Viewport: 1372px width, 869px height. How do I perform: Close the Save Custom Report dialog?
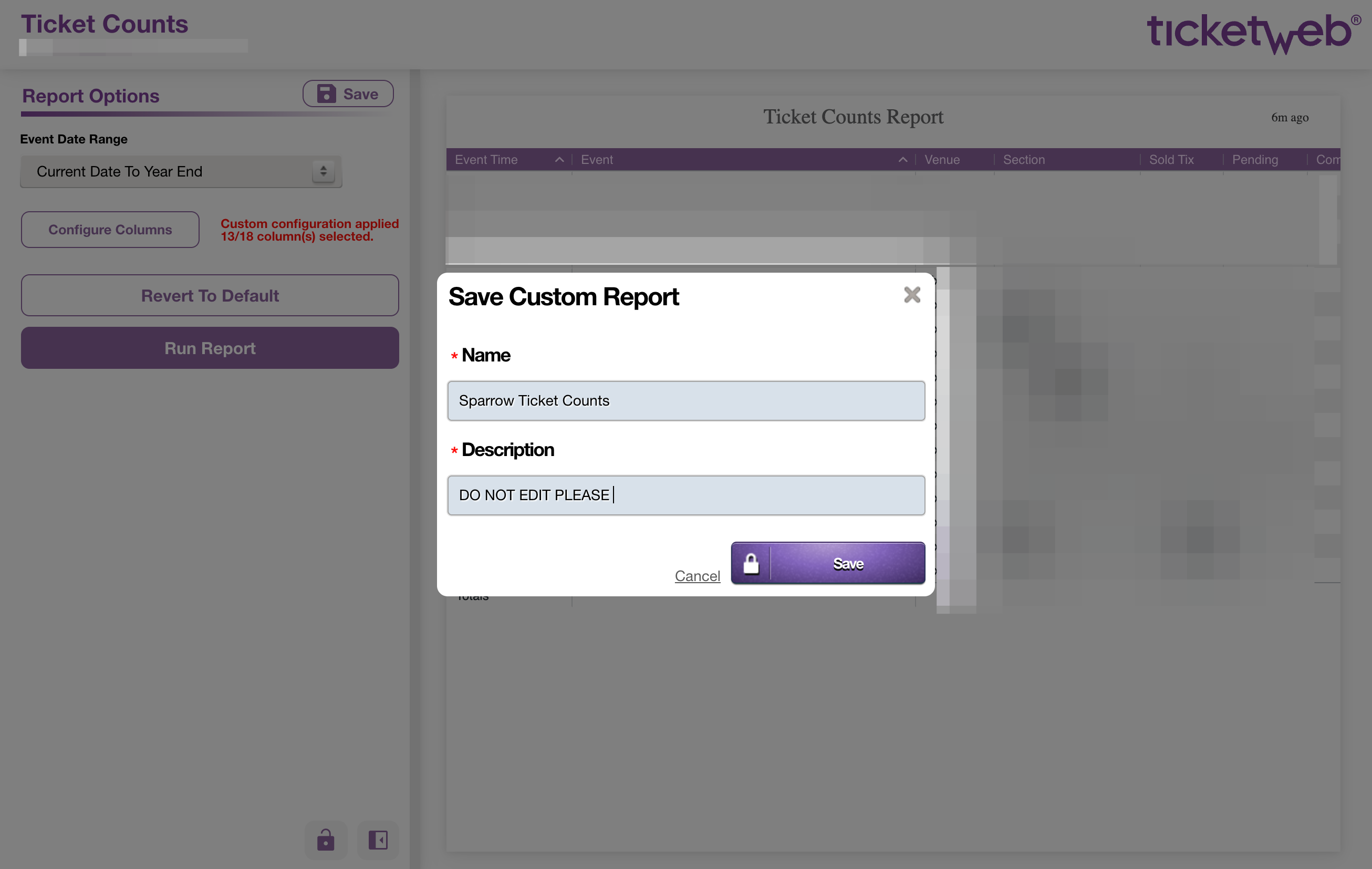(912, 295)
